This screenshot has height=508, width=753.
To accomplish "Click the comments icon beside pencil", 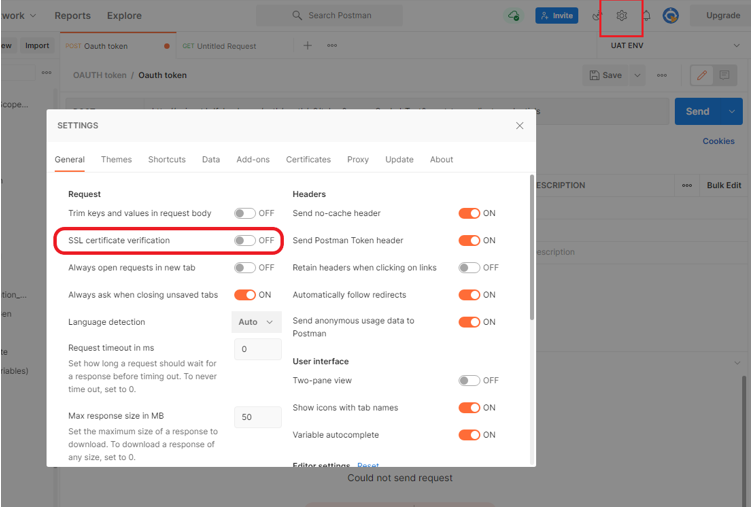I will [x=725, y=75].
